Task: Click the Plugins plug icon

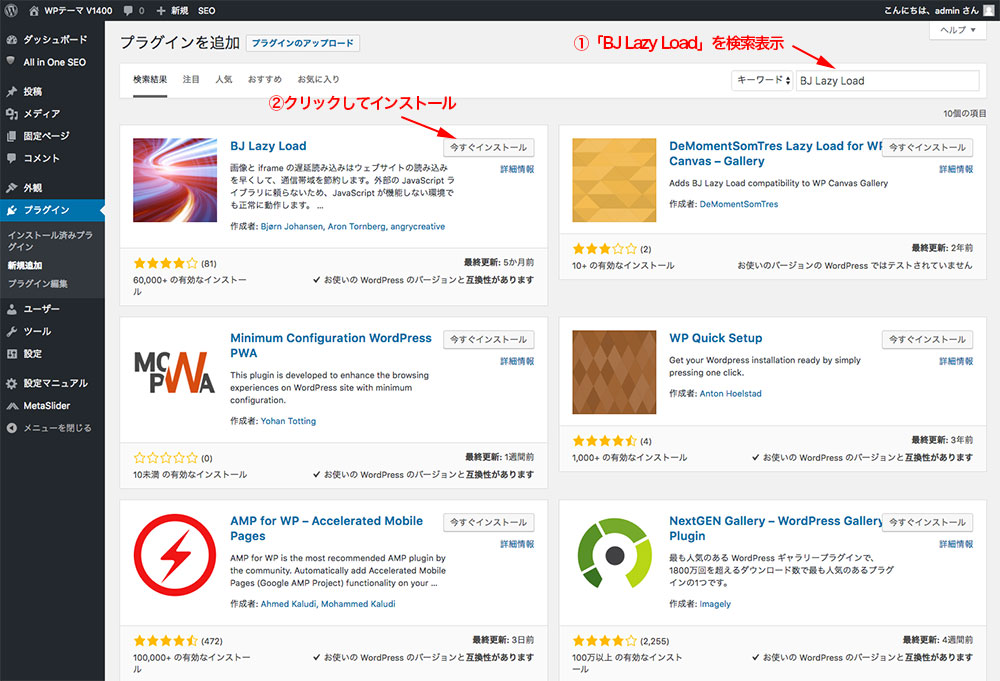Action: click(x=11, y=210)
